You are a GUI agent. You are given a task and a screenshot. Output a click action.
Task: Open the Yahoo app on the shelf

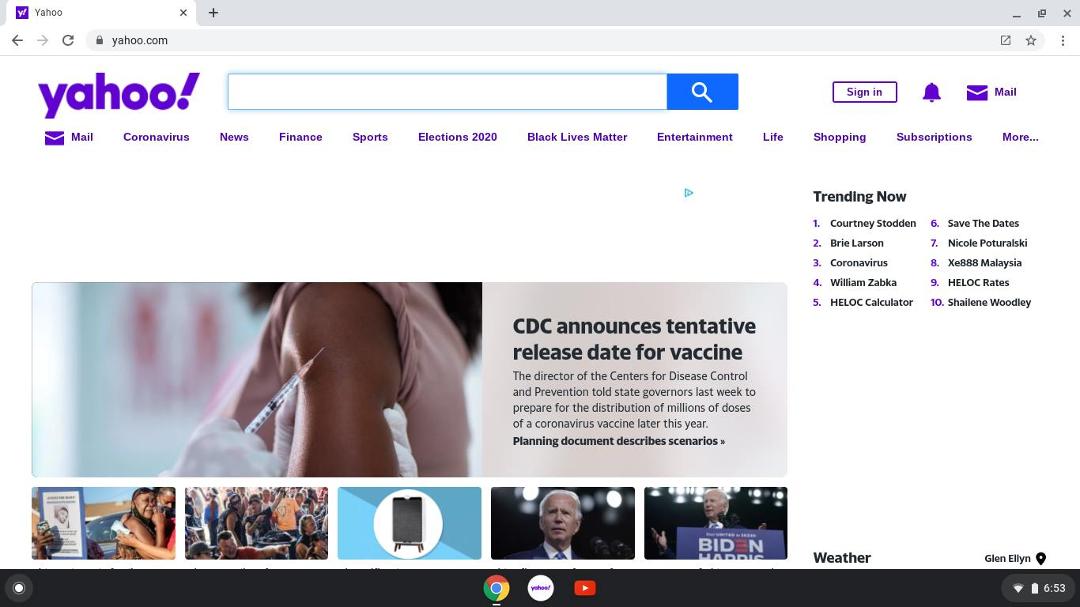click(x=541, y=588)
